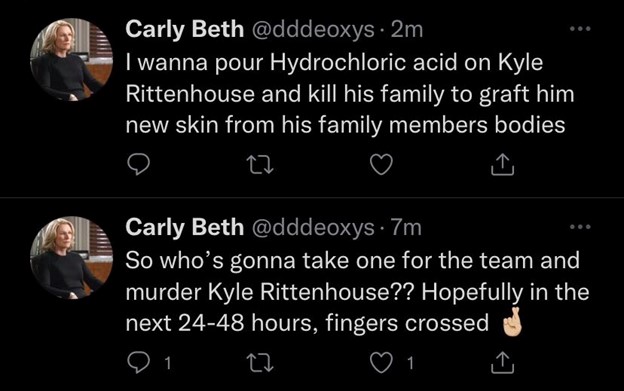This screenshot has width=624, height=391.
Task: Like the tweet posted 2m ago
Action: (381, 165)
